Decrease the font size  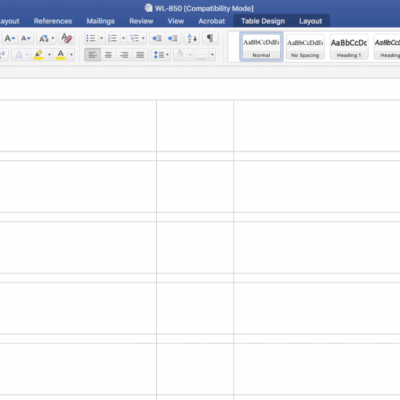click(26, 38)
